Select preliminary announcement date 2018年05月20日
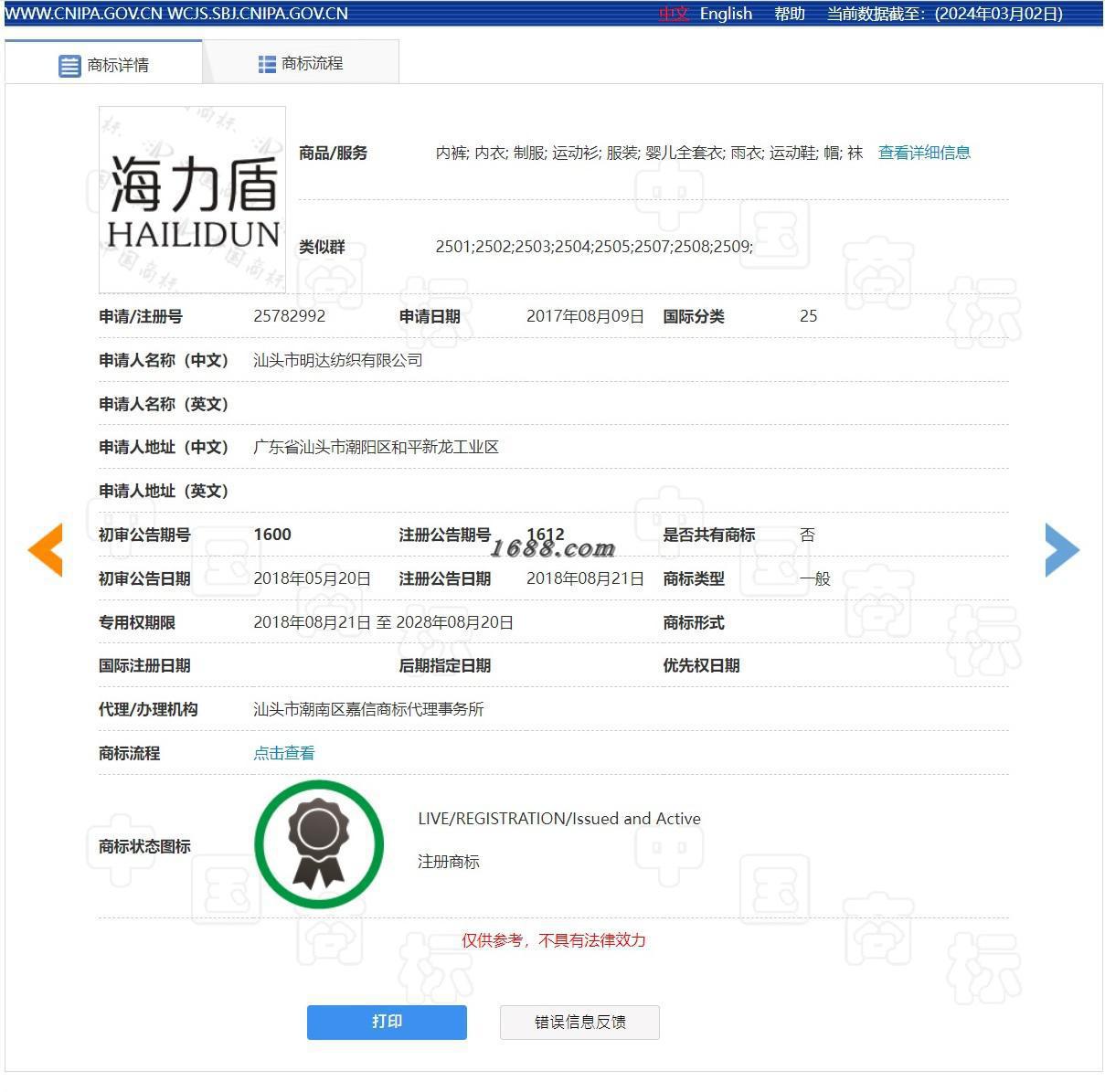Screen dimensions: 1105x1092 [x=312, y=578]
